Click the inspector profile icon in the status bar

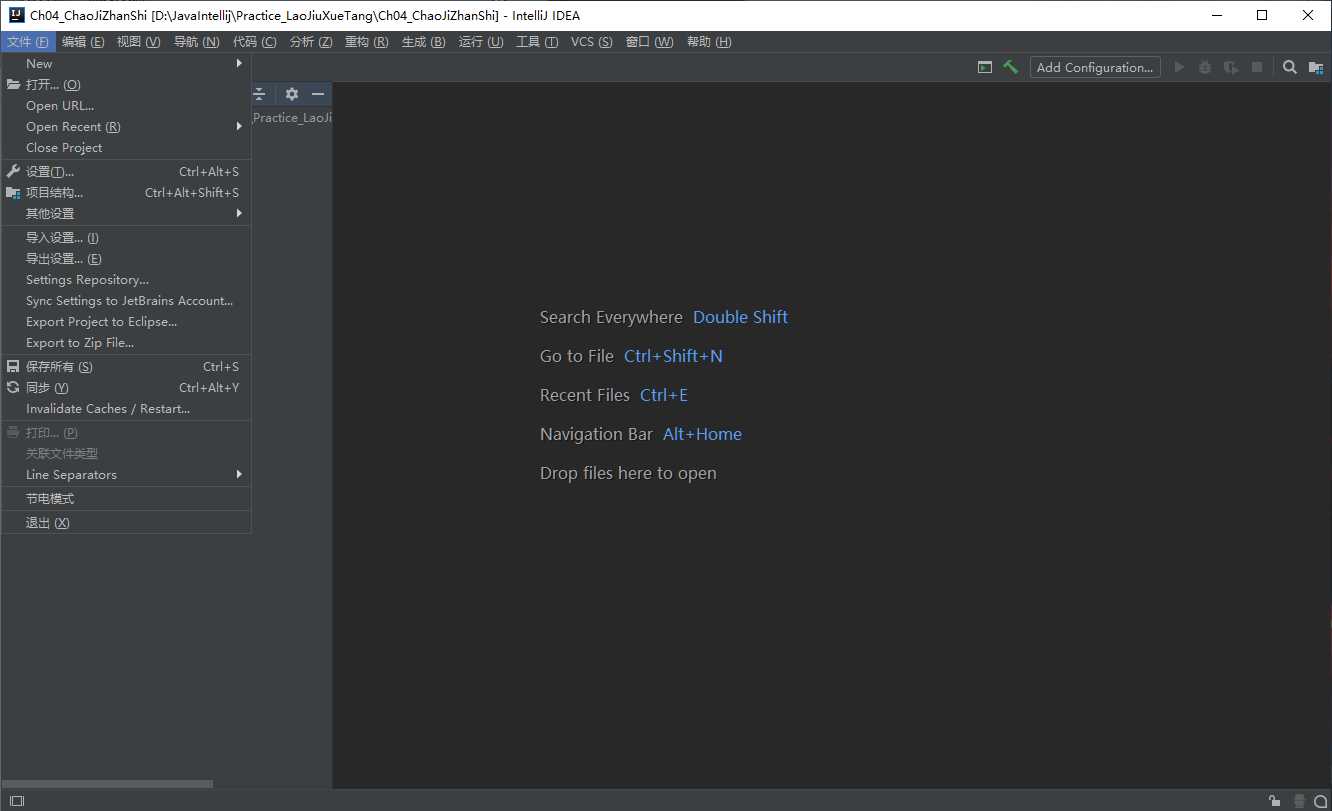(1298, 801)
